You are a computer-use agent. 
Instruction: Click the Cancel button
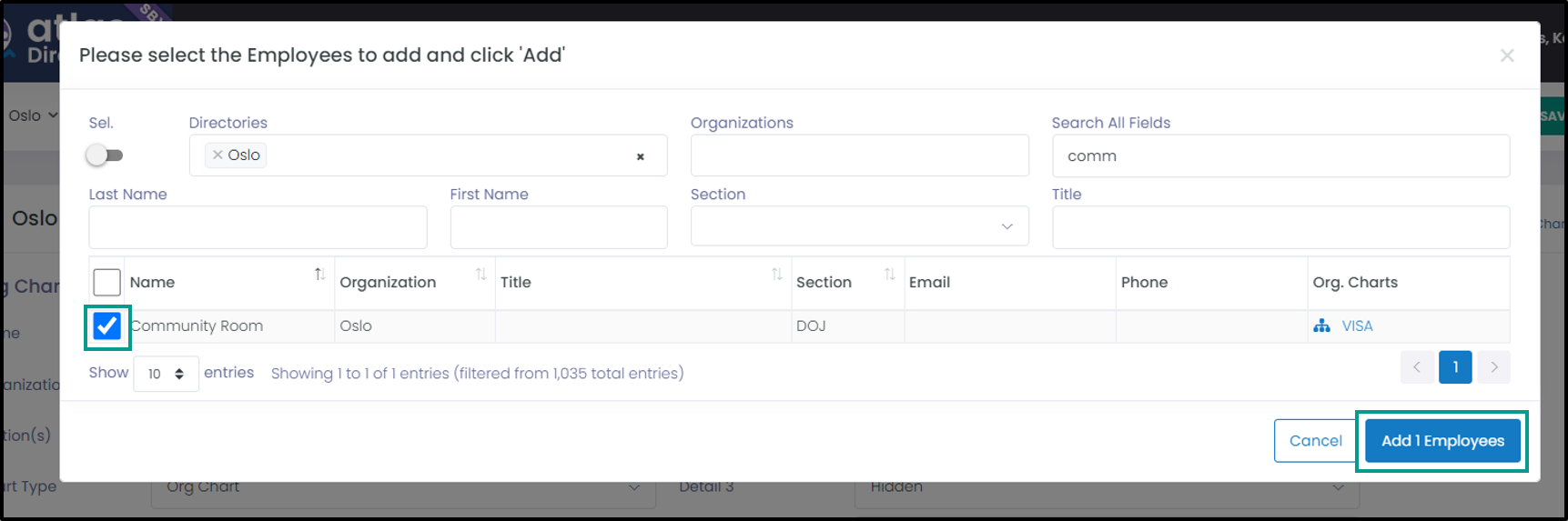[x=1315, y=441]
